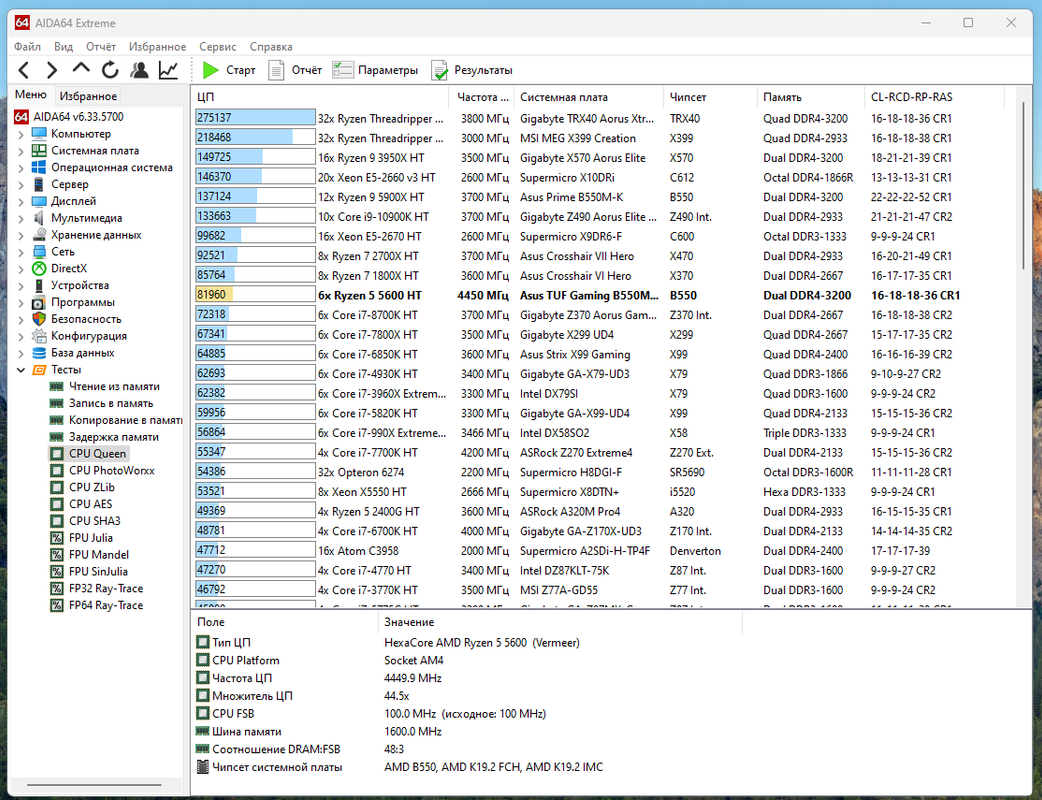Image resolution: width=1042 pixels, height=800 pixels.
Task: Collapse the Тесты tree node
Action: (21, 369)
